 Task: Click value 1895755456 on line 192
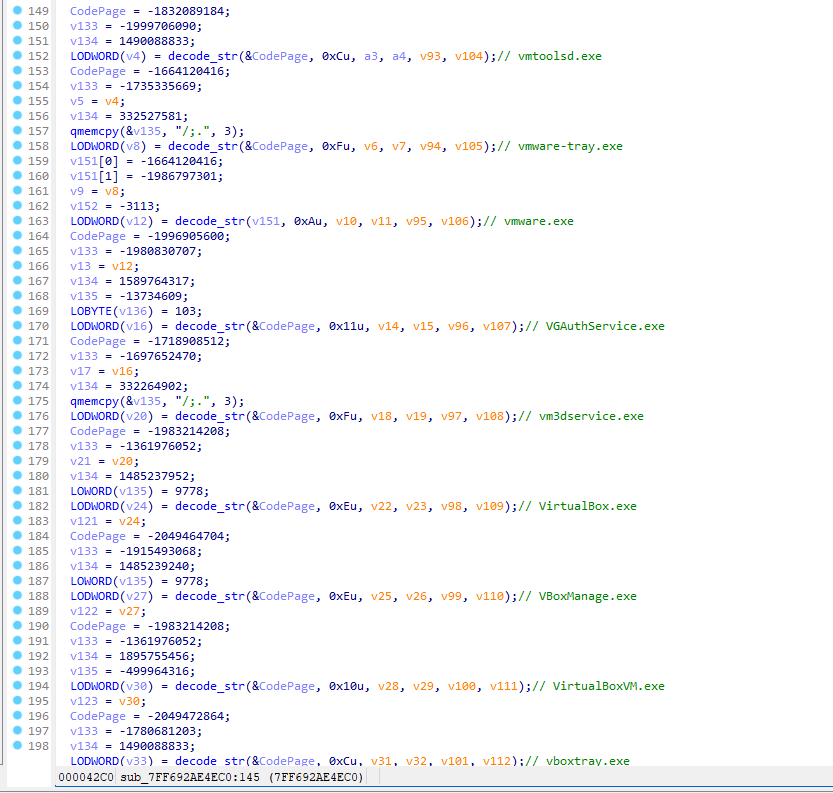click(154, 656)
